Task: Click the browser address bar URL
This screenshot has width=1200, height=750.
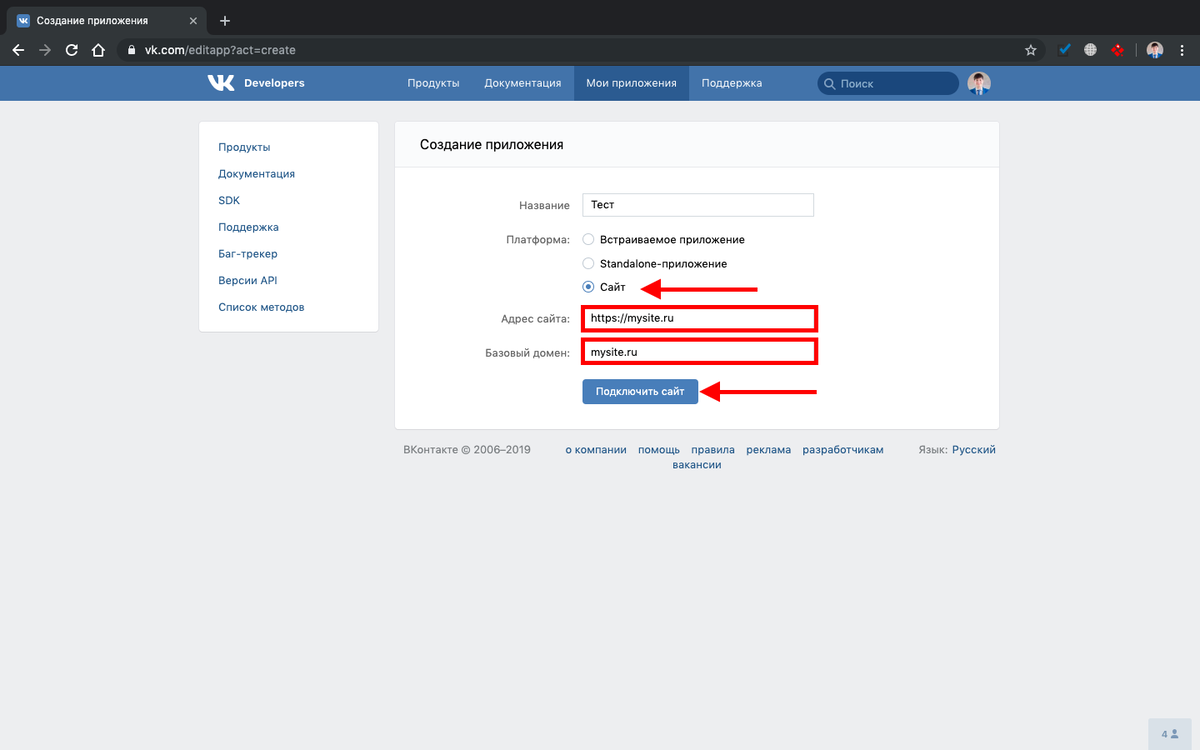Action: 218,50
